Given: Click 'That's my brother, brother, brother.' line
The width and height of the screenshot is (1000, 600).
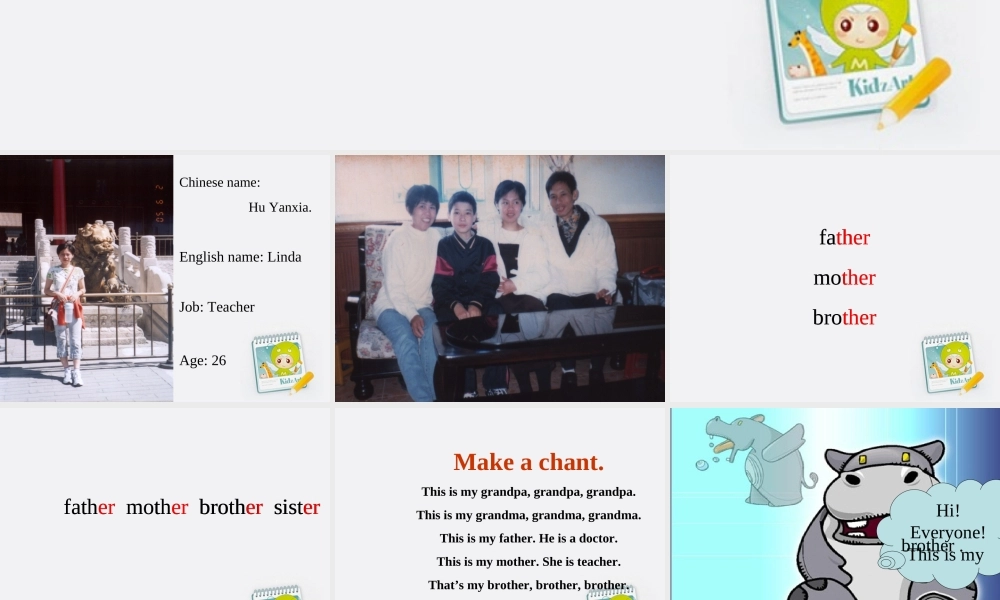Looking at the screenshot, I should pos(529,585).
